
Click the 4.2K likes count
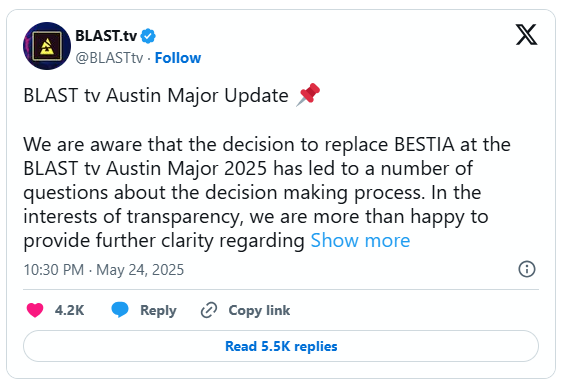point(70,310)
